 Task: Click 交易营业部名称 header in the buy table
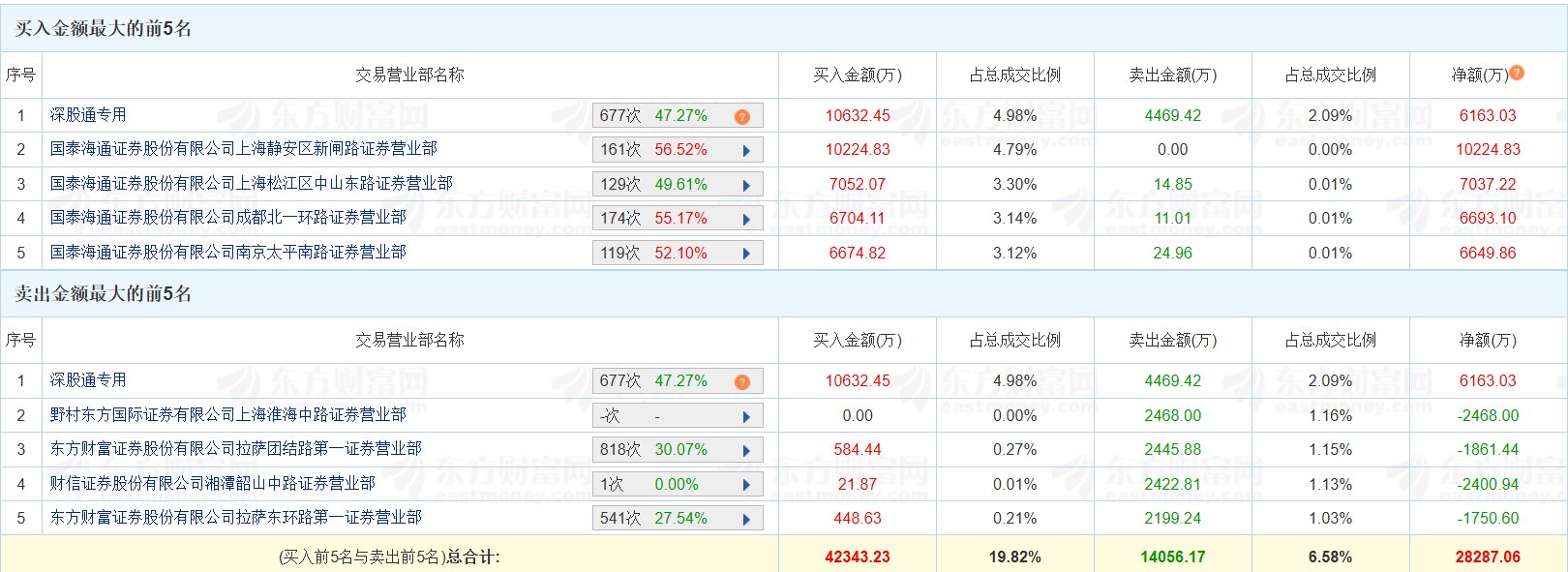point(410,75)
